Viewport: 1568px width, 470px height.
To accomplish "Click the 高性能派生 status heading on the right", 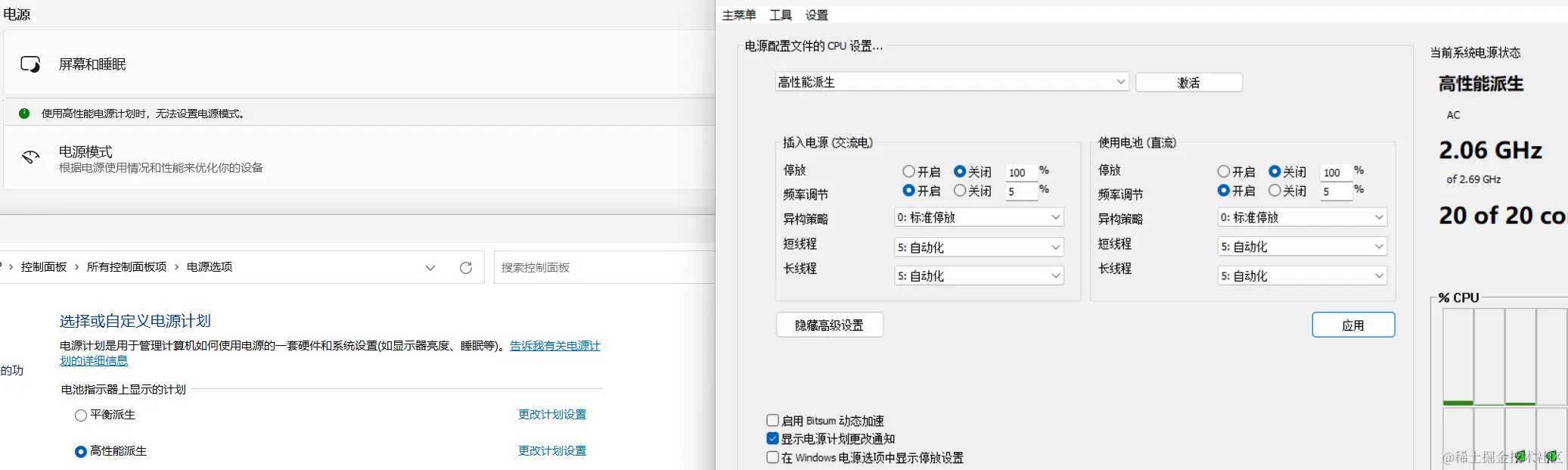I will (x=1481, y=84).
